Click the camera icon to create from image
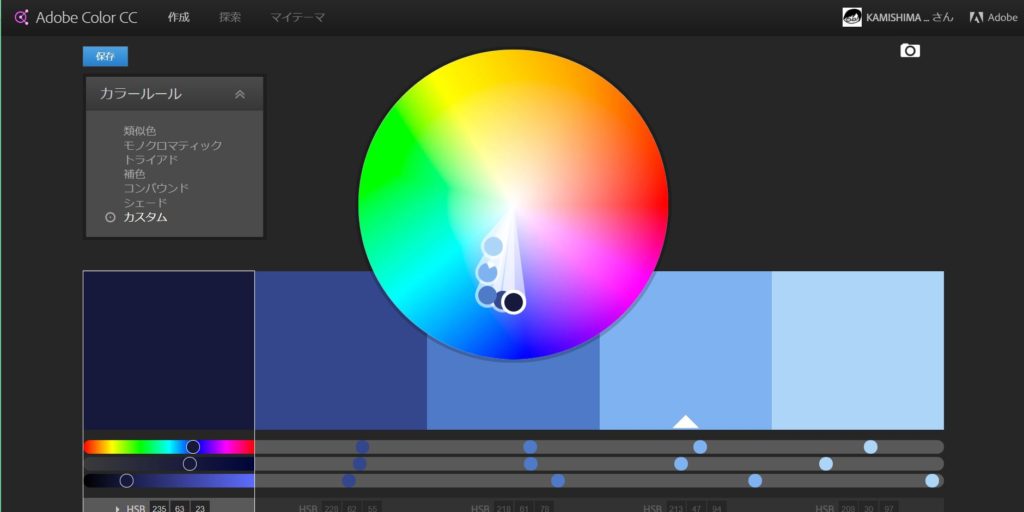Image resolution: width=1024 pixels, height=512 pixels. pyautogui.click(x=909, y=50)
